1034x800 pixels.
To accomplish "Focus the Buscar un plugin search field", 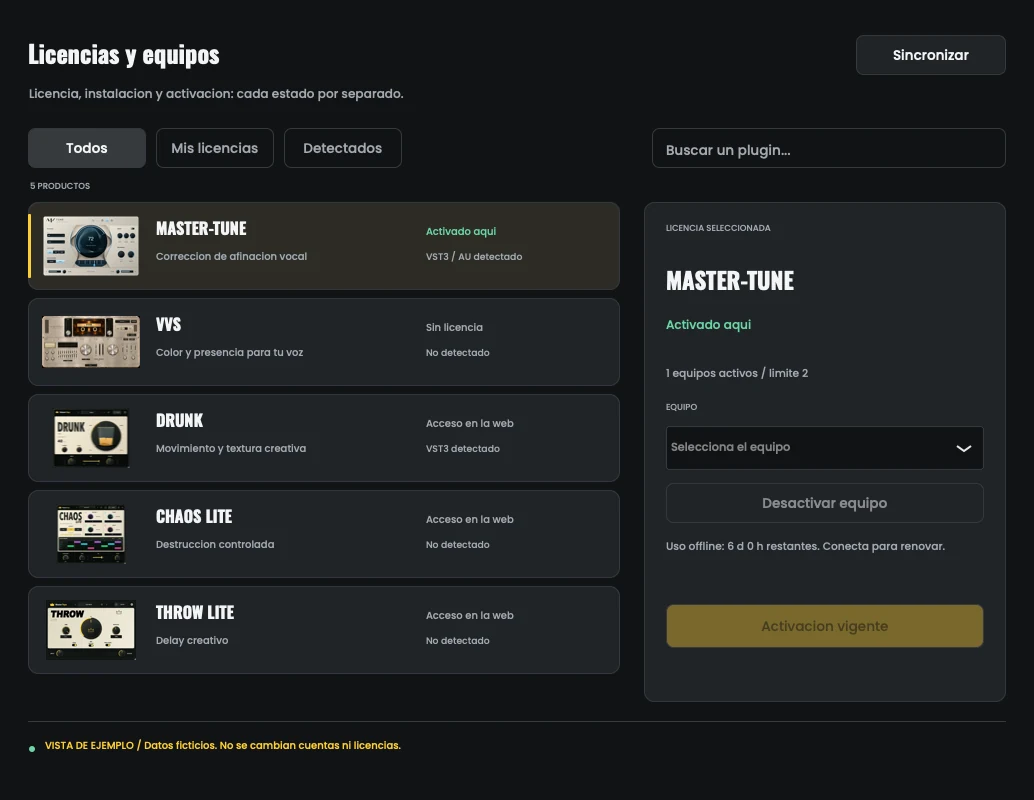I will (x=828, y=150).
